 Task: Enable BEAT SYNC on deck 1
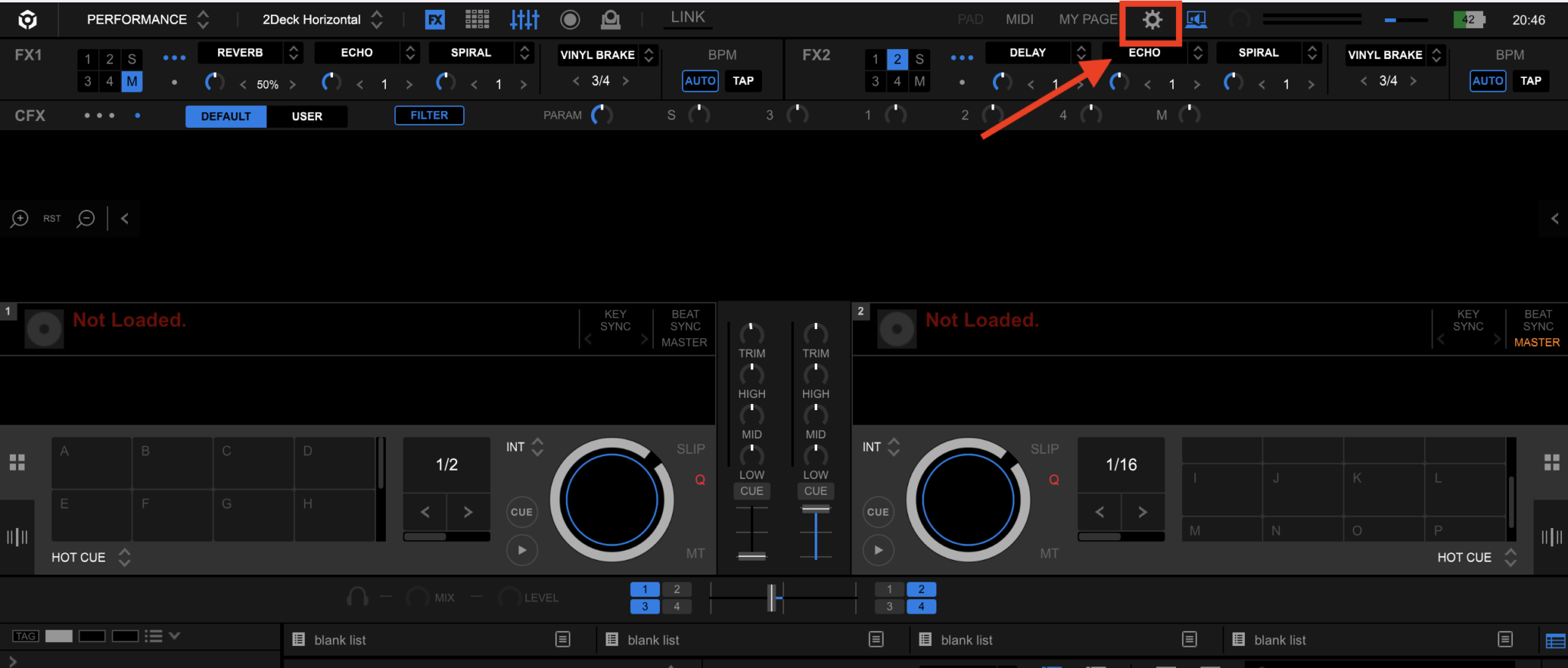684,321
